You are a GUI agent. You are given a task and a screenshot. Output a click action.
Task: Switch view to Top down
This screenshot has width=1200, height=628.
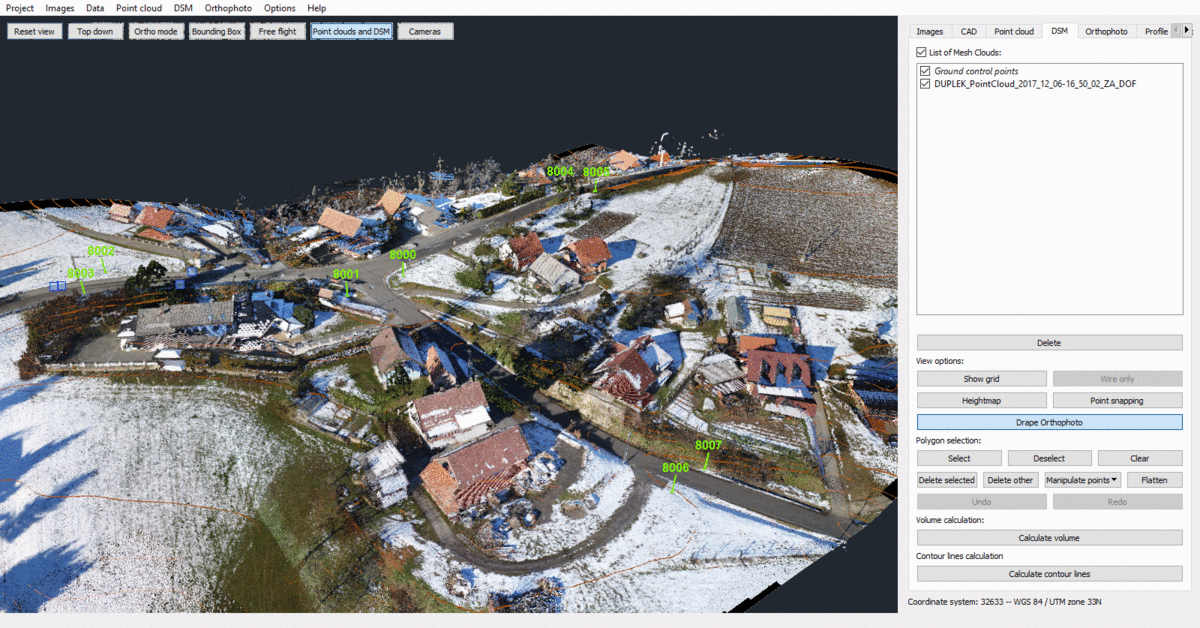tap(96, 31)
